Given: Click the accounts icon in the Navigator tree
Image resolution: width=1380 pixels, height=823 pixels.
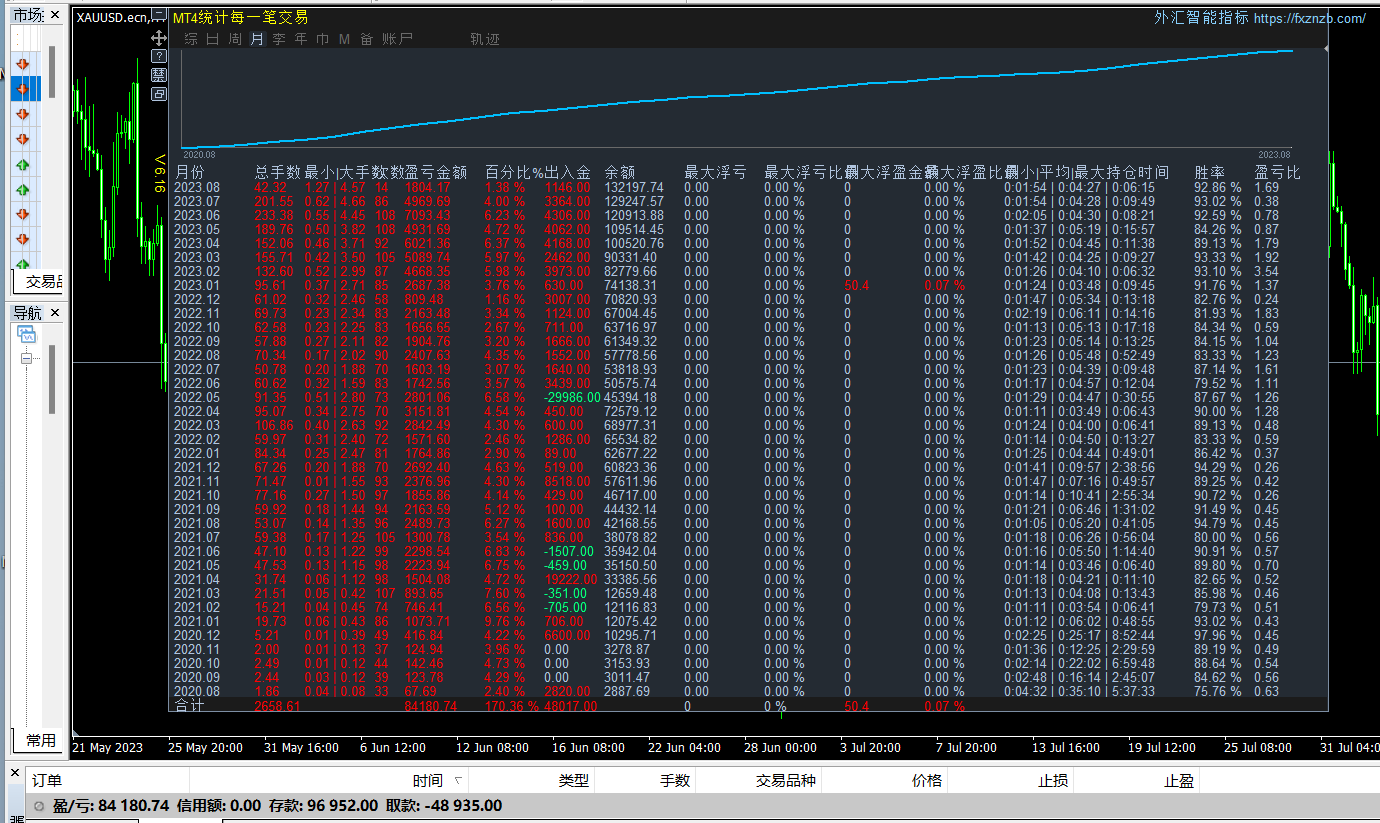Looking at the screenshot, I should click(26, 334).
